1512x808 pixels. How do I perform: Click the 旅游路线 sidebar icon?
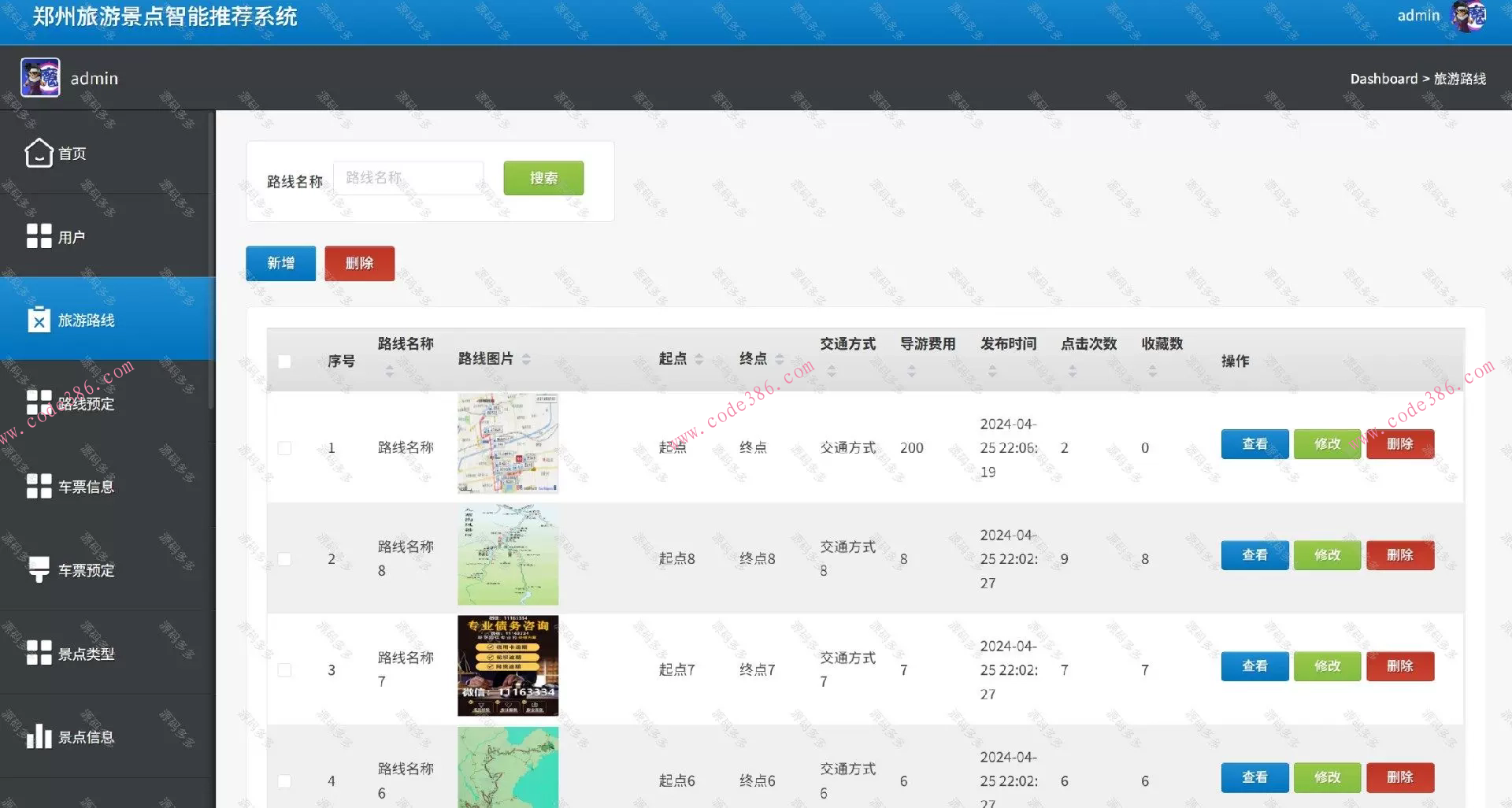(x=39, y=320)
